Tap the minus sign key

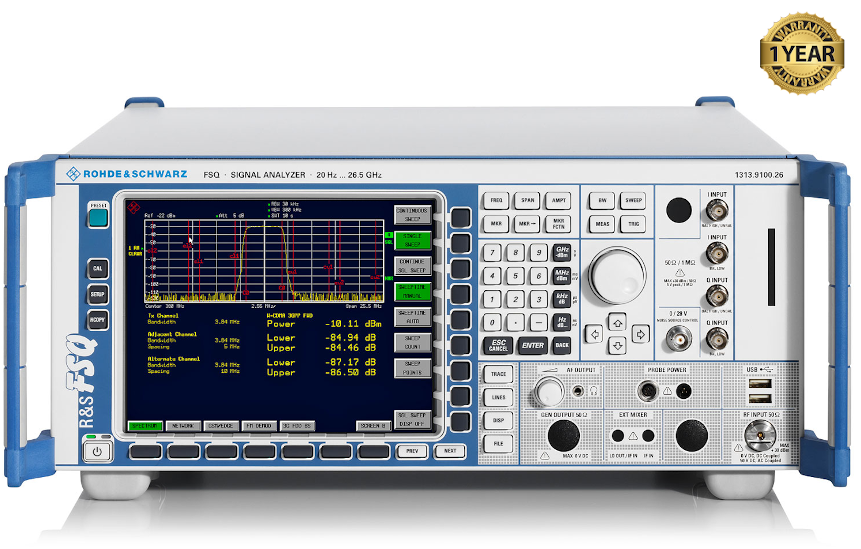[539, 322]
